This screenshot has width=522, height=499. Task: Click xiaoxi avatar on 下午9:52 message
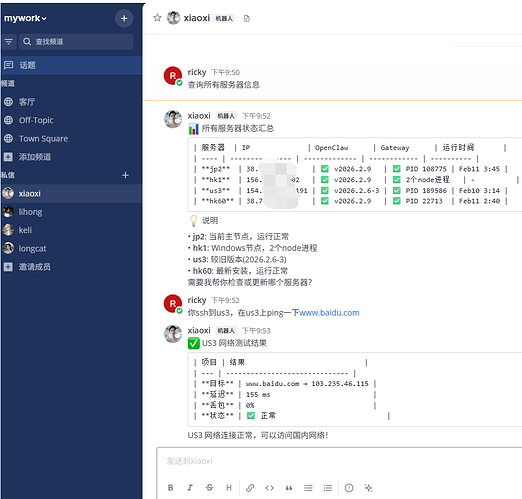tap(173, 119)
